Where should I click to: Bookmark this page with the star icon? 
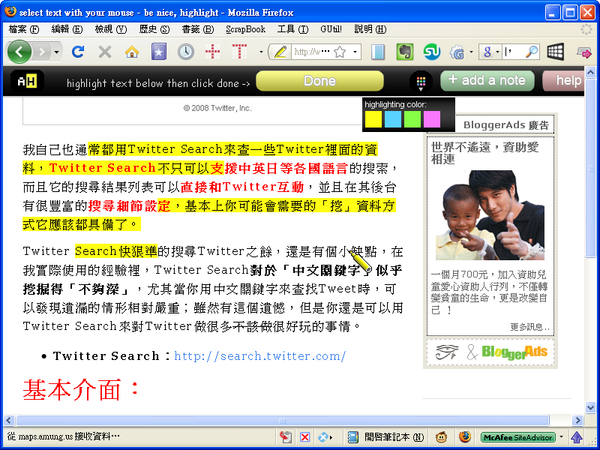[340, 52]
